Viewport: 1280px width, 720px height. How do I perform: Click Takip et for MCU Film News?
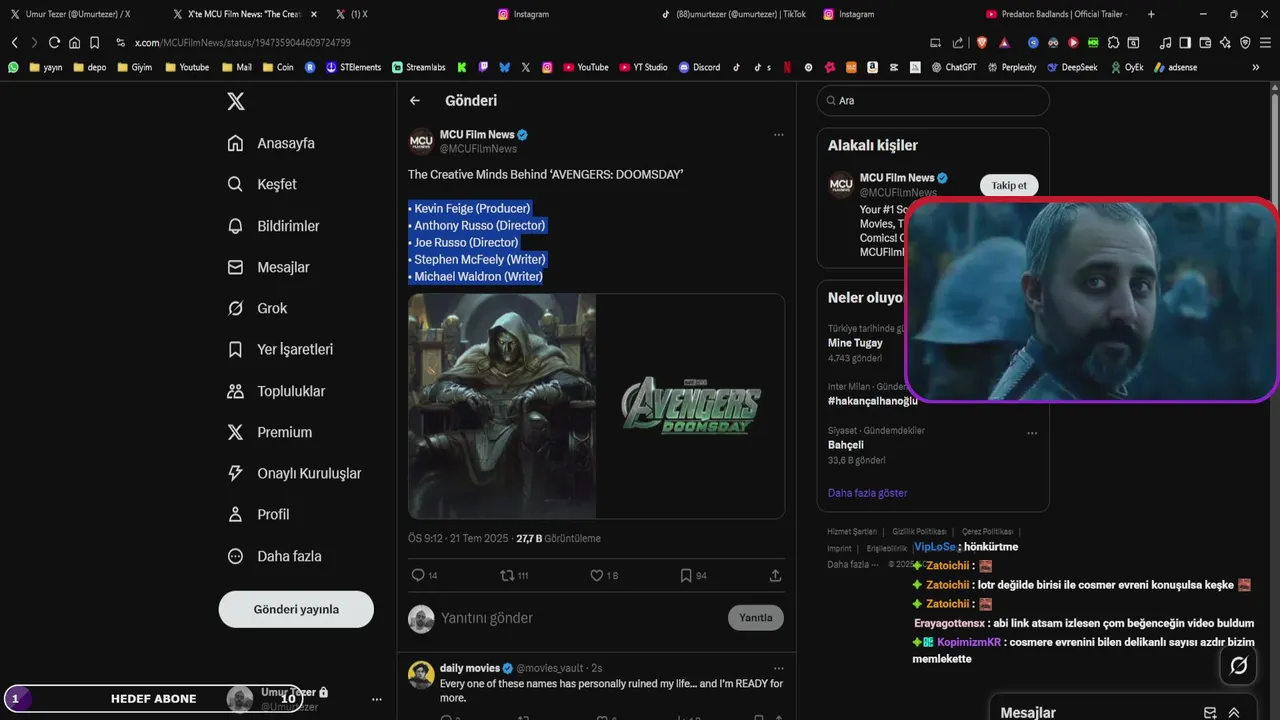pos(1009,186)
